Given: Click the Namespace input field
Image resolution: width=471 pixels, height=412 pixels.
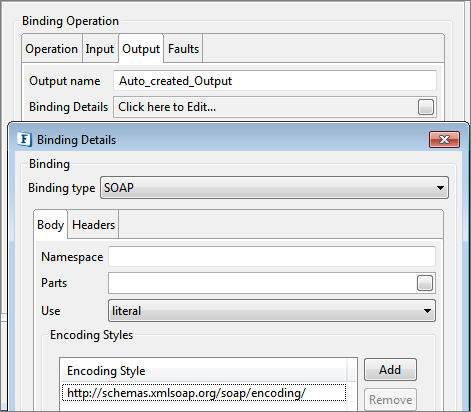Looking at the screenshot, I should [272, 257].
